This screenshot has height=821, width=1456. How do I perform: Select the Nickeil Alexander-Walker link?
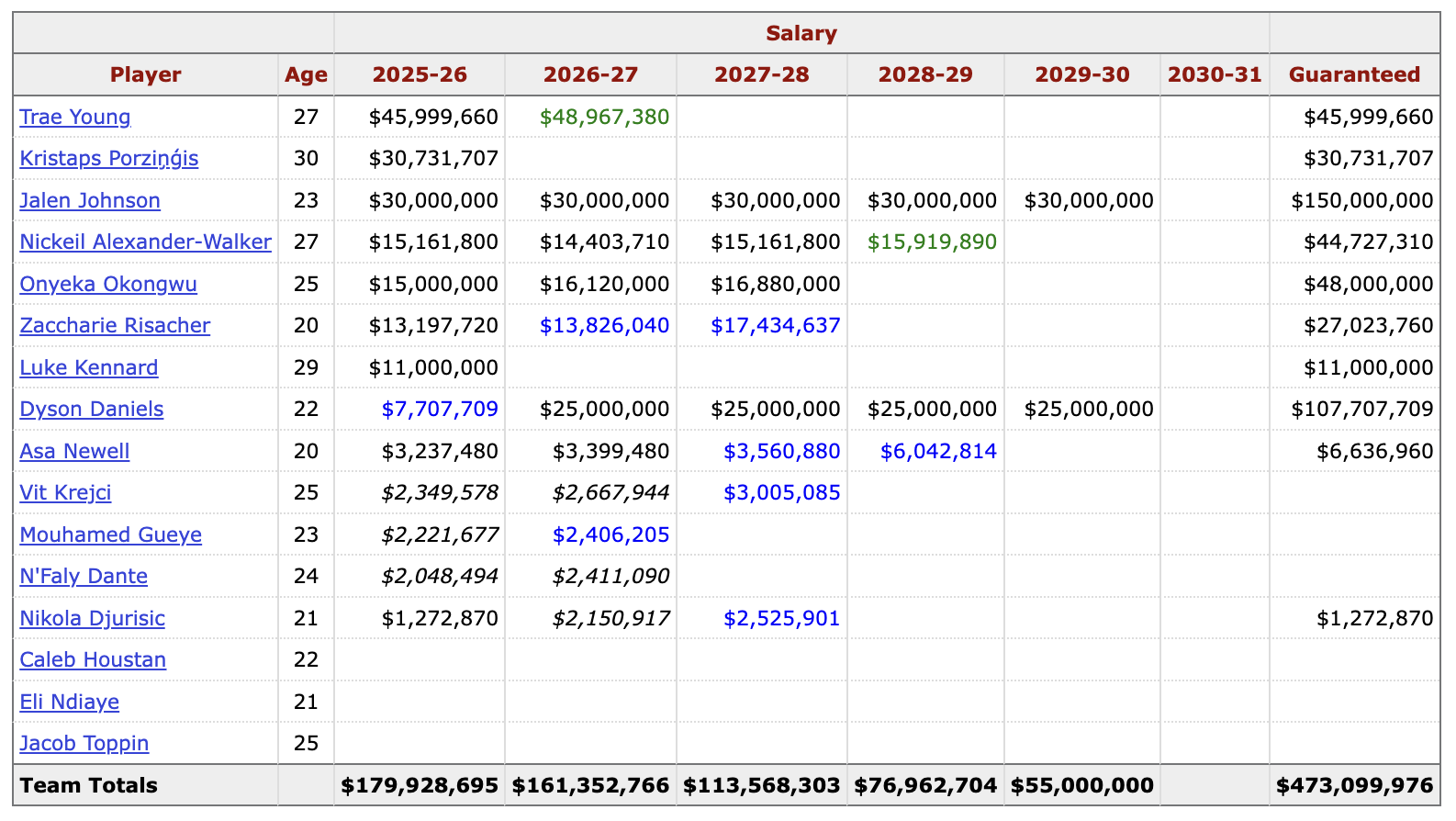pos(145,242)
